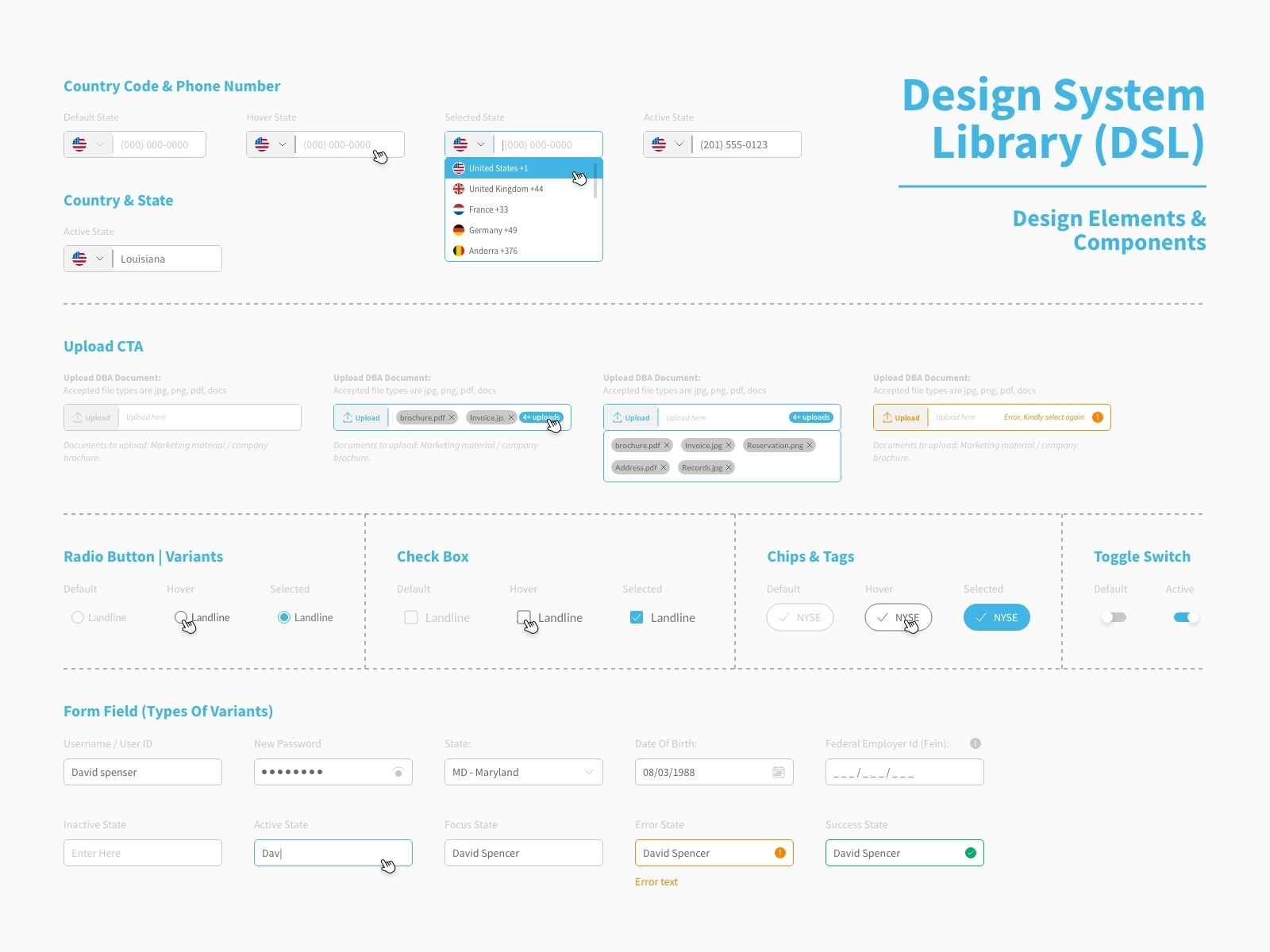This screenshot has width=1270, height=952.
Task: Select France +33 from the country dropdown
Action: (489, 209)
